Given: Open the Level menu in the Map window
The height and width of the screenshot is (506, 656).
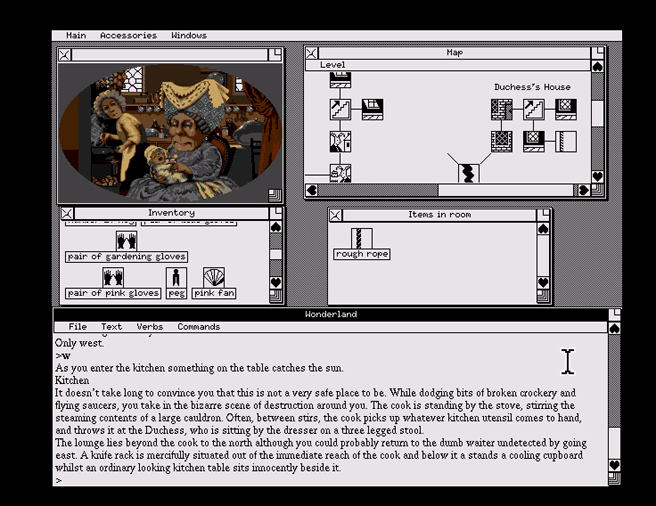Looking at the screenshot, I should 332,65.
